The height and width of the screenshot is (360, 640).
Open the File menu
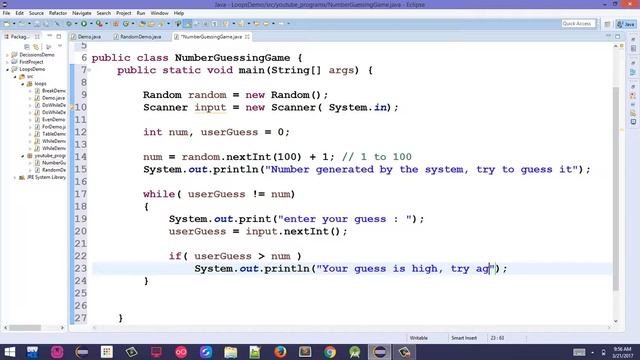(x=6, y=13)
